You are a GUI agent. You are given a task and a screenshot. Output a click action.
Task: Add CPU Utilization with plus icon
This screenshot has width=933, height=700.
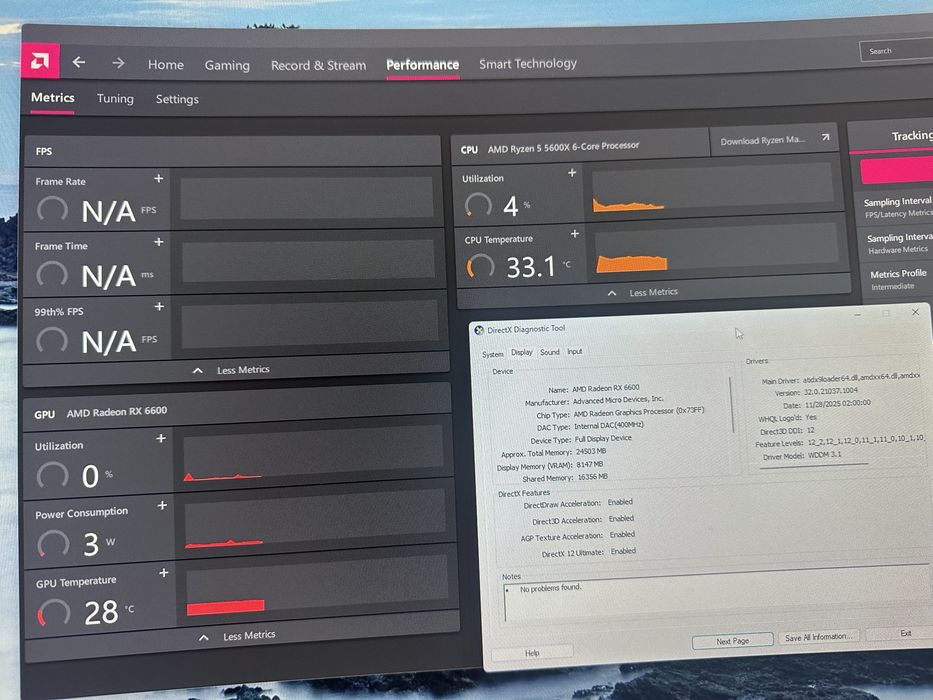pos(572,173)
